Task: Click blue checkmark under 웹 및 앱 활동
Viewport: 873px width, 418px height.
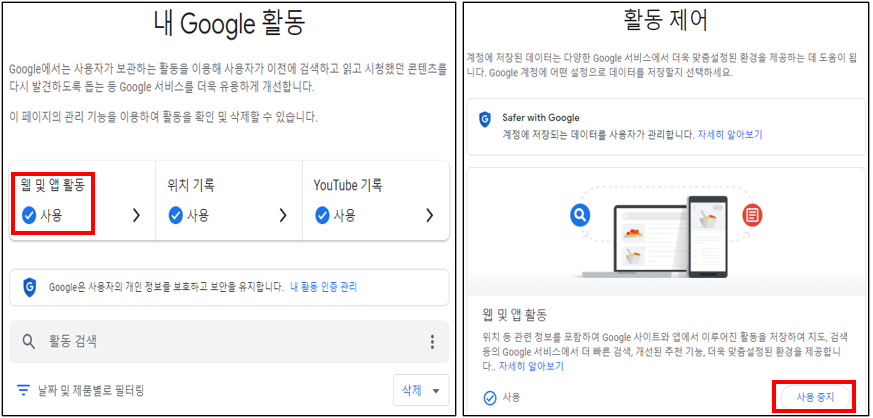Action: [29, 215]
